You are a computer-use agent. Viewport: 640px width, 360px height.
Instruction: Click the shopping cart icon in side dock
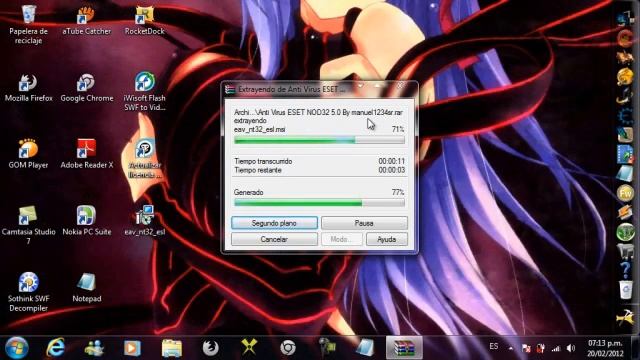[x=625, y=251]
